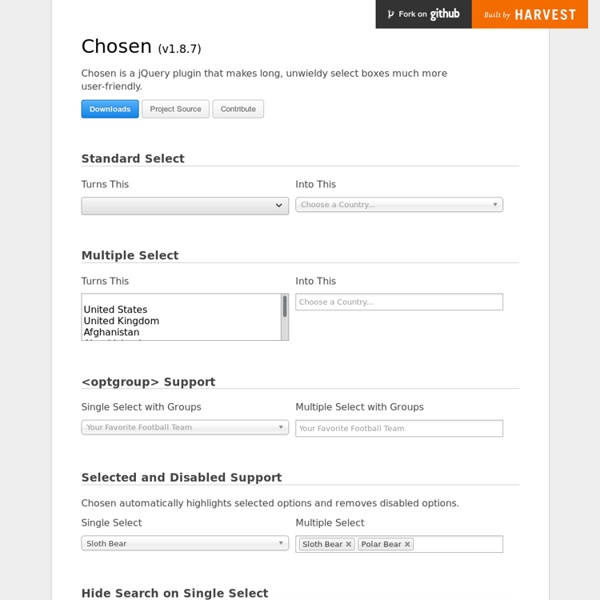Viewport: 600px width, 600px height.
Task: Select United States in the multiple list
Action: tap(115, 310)
